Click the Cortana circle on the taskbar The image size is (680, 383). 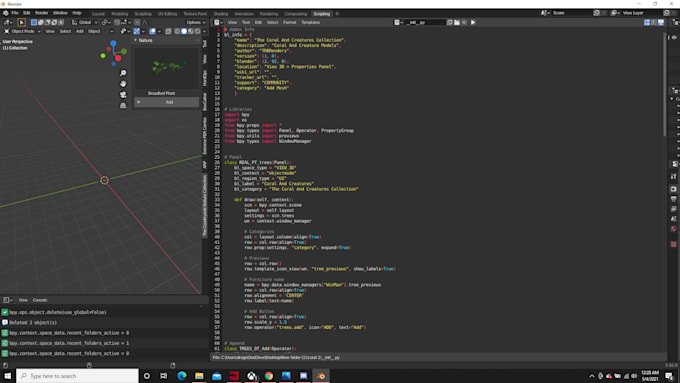pos(147,376)
